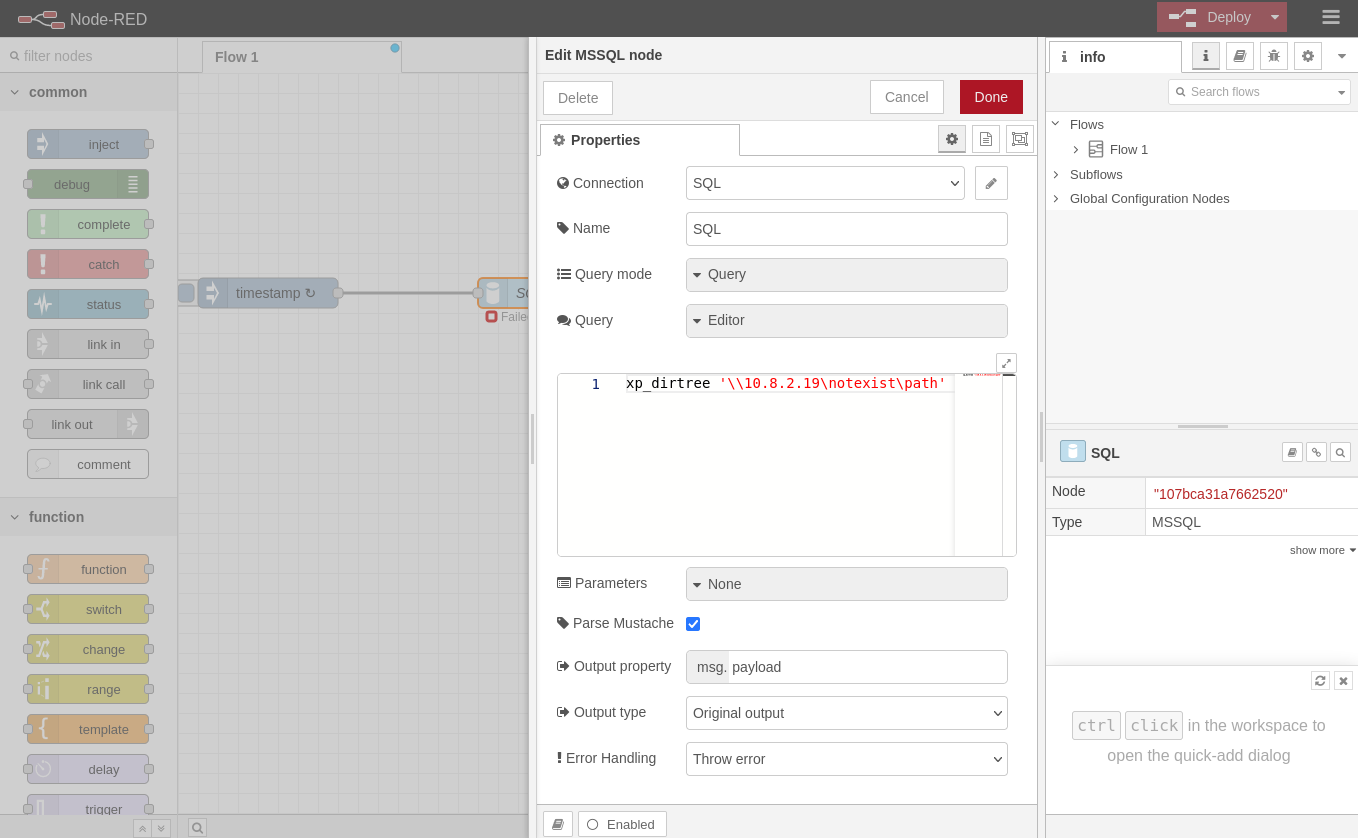Select the Properties tab

click(640, 140)
